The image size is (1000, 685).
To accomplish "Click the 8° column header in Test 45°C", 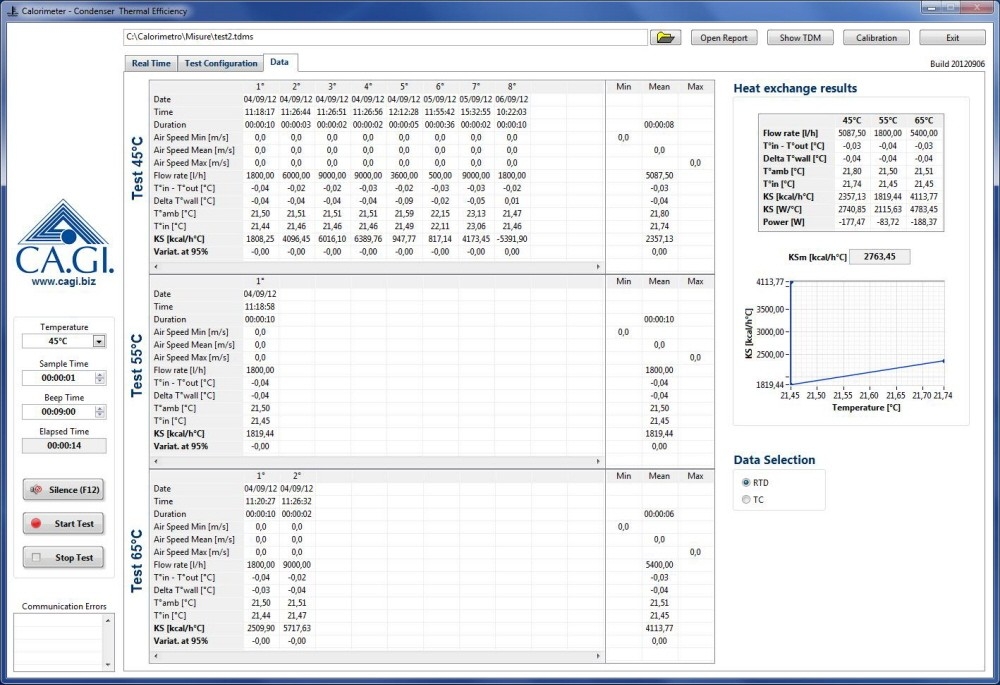I will tap(511, 86).
